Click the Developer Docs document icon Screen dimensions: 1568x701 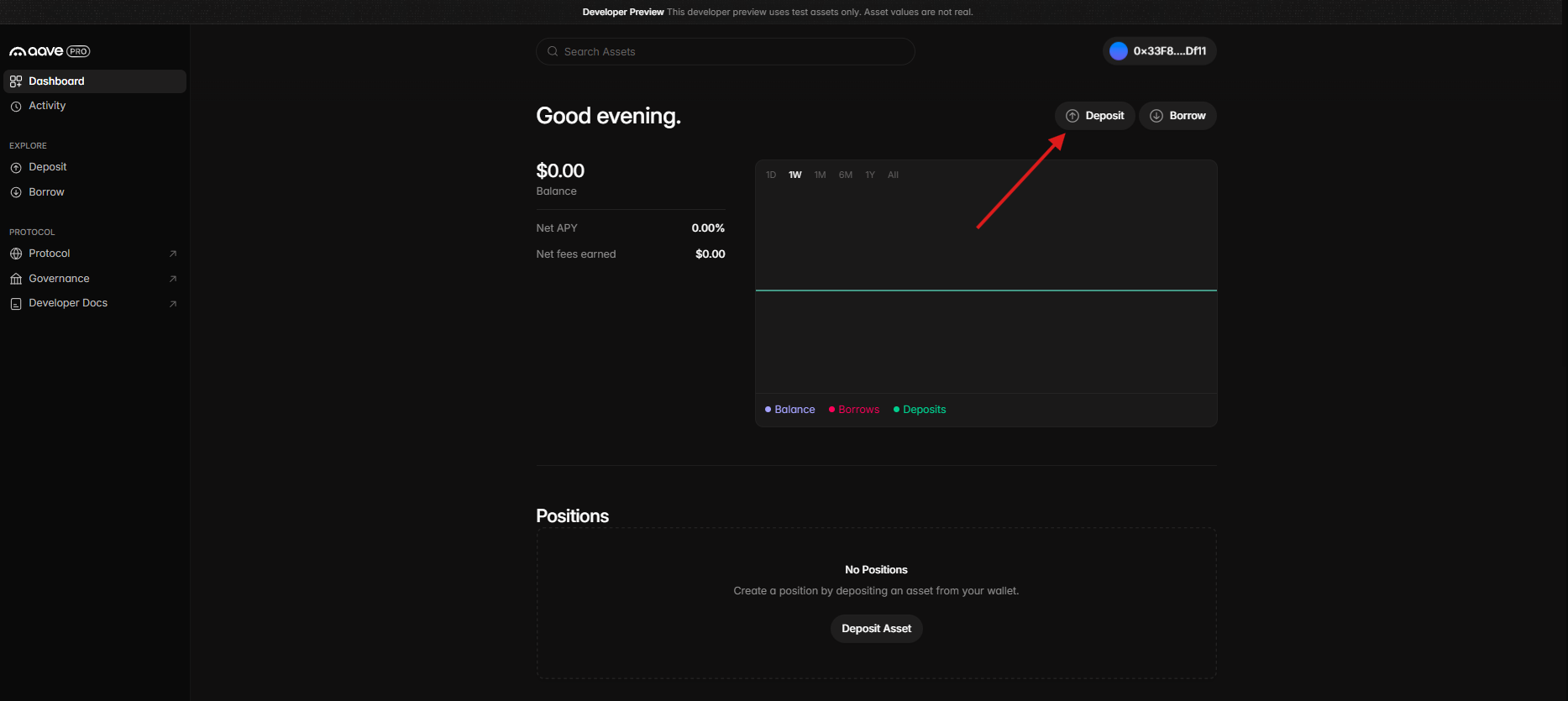16,304
